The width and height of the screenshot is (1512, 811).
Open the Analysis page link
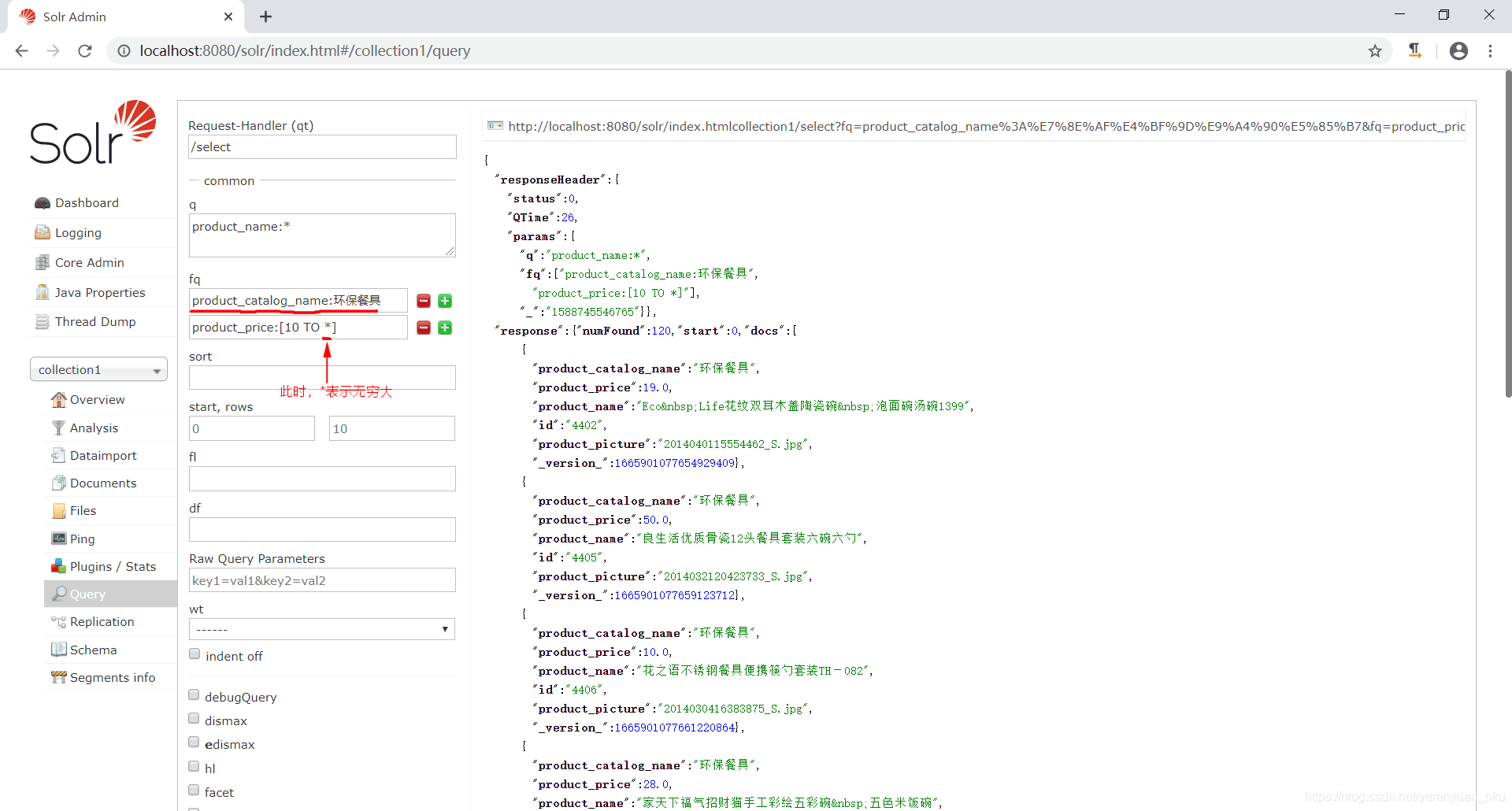coord(94,428)
